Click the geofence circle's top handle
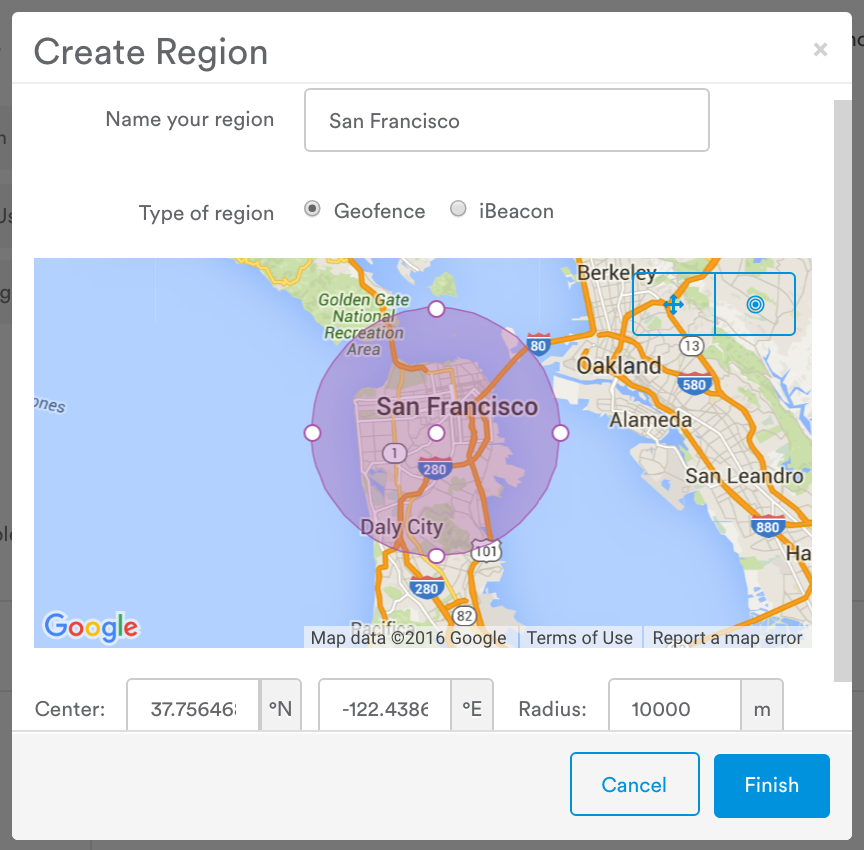Image resolution: width=864 pixels, height=850 pixels. pos(436,309)
